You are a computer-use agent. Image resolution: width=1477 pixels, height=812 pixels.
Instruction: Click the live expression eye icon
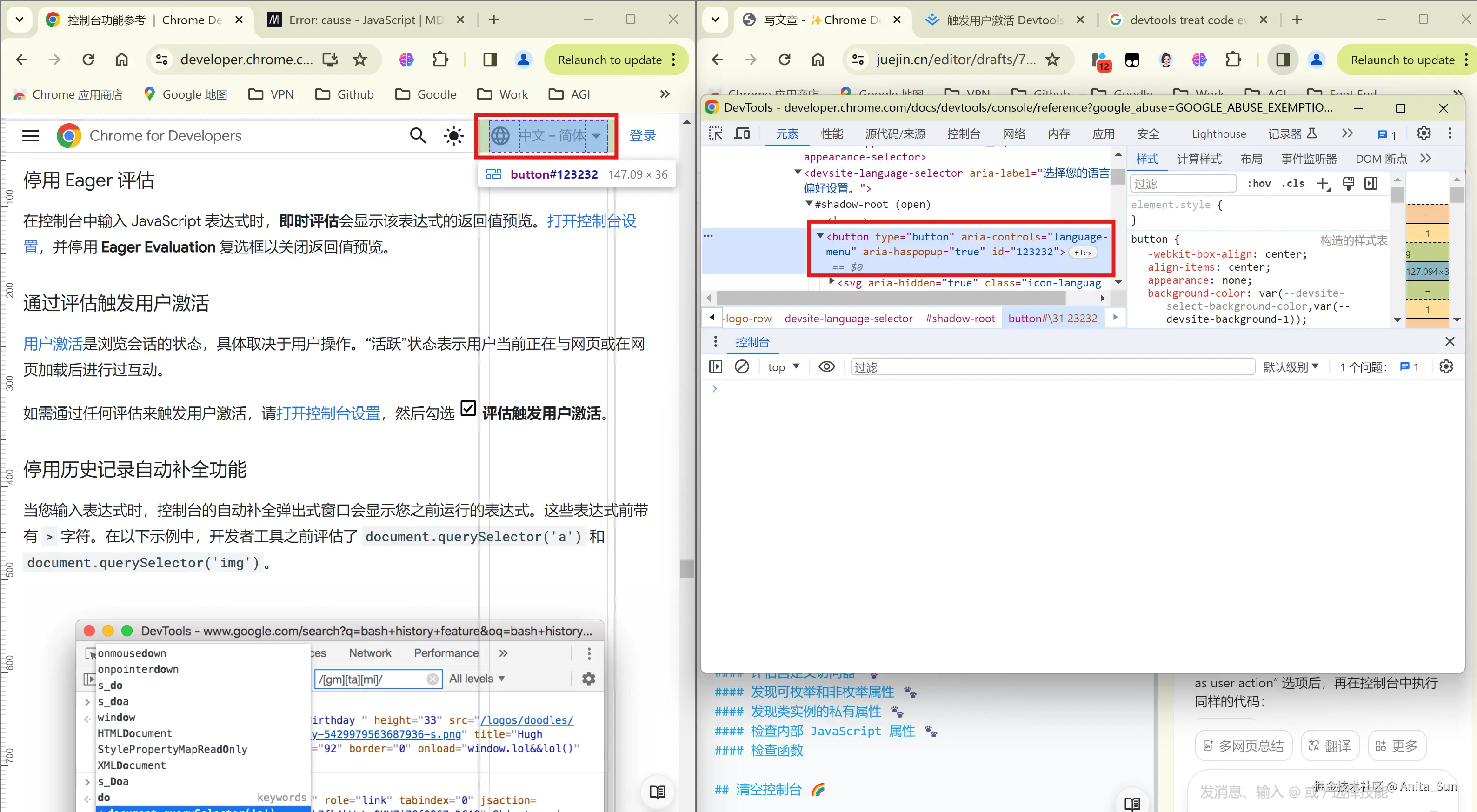(x=826, y=366)
